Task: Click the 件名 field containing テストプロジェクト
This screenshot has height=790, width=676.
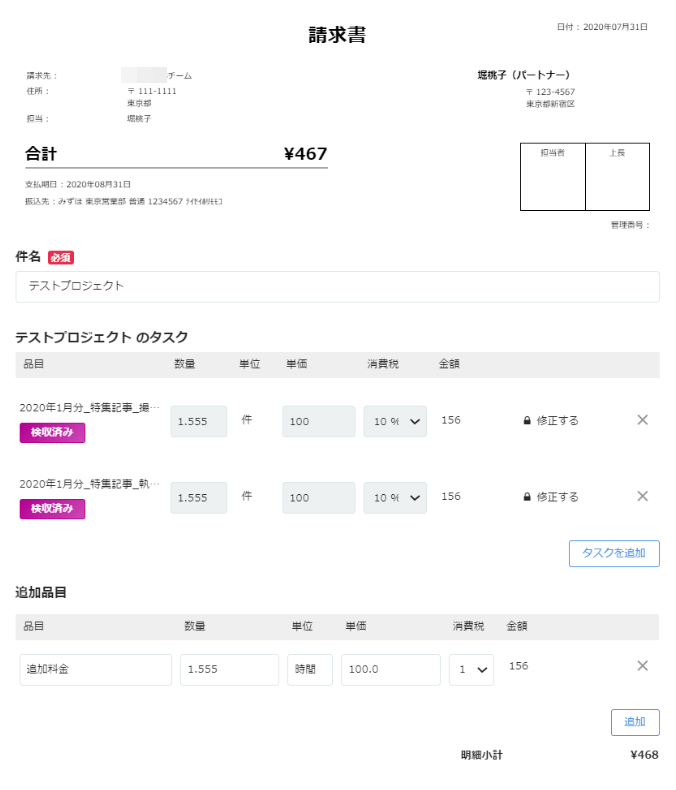Action: click(x=337, y=287)
